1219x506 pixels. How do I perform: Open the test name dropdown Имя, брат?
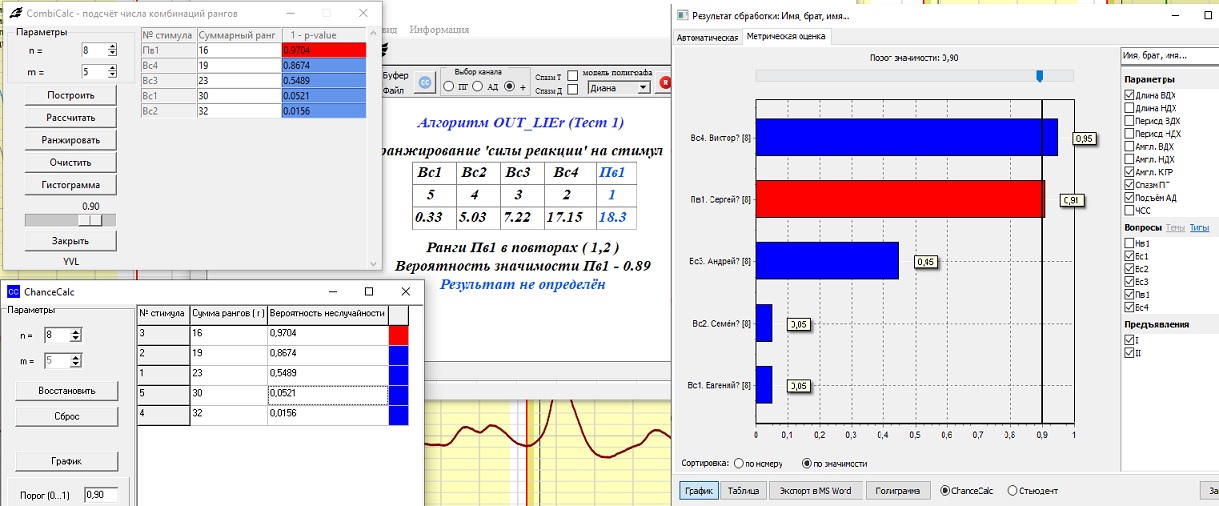point(1168,55)
